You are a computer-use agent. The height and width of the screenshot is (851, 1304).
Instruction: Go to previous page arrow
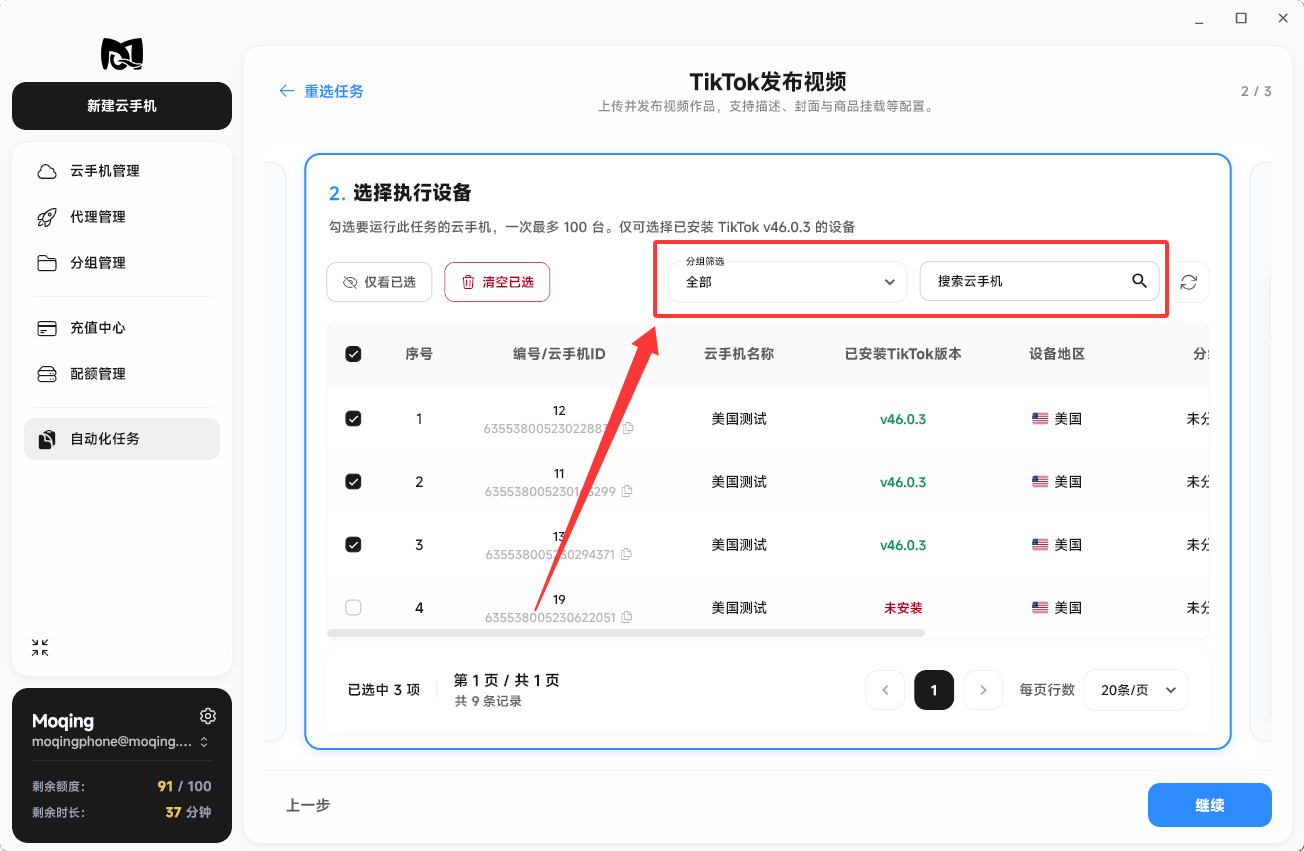click(885, 690)
